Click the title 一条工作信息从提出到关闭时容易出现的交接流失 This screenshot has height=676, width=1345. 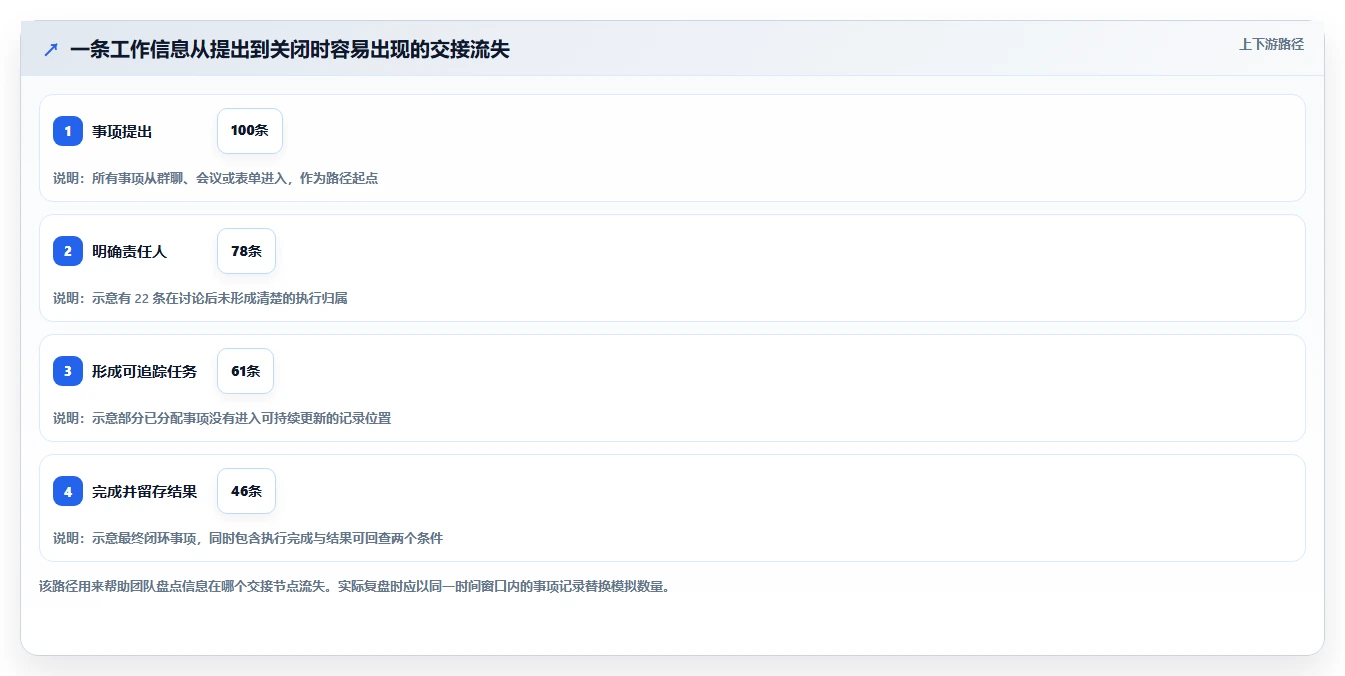tap(290, 49)
